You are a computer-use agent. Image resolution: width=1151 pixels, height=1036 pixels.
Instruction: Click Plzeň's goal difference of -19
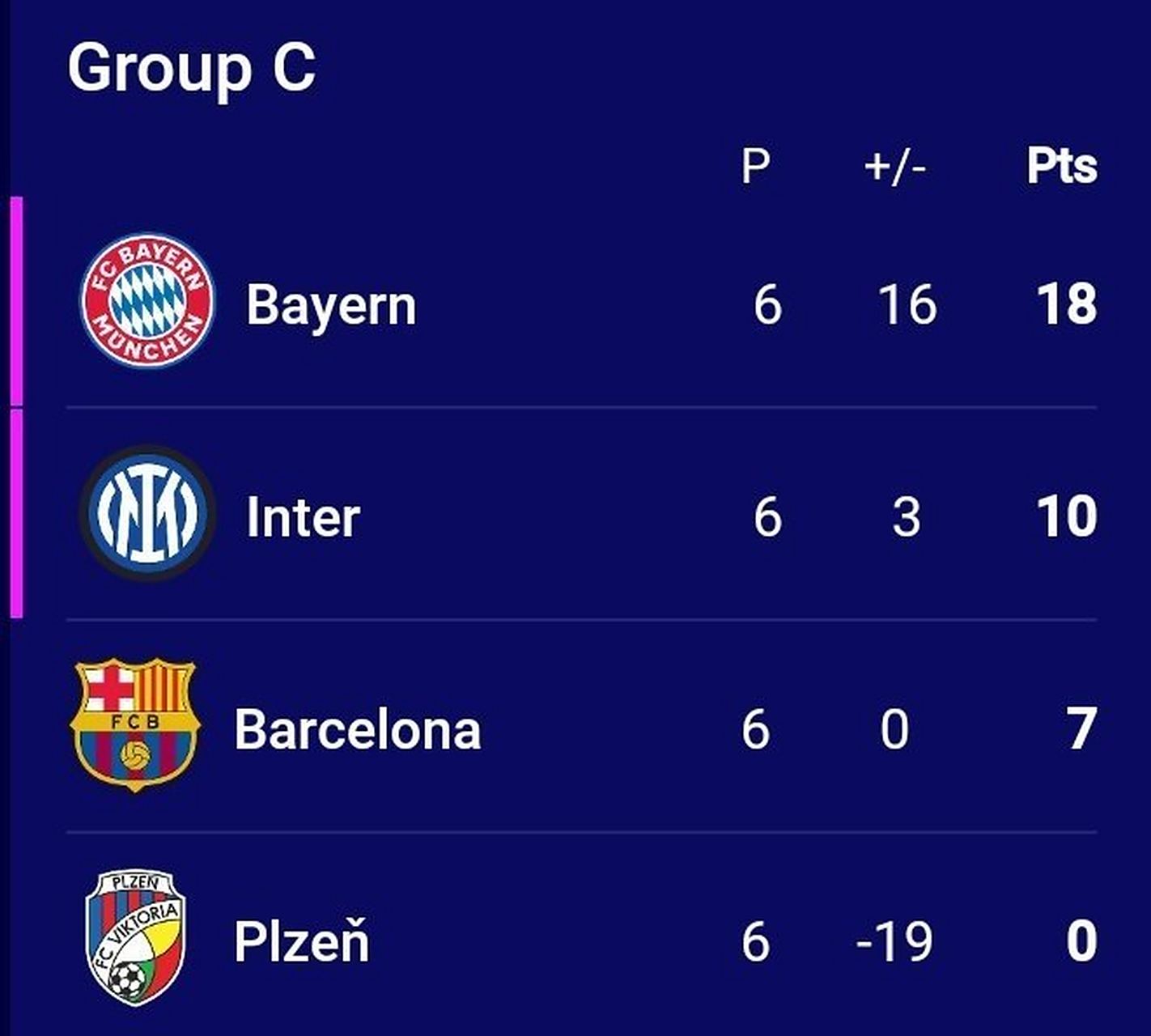click(x=894, y=941)
